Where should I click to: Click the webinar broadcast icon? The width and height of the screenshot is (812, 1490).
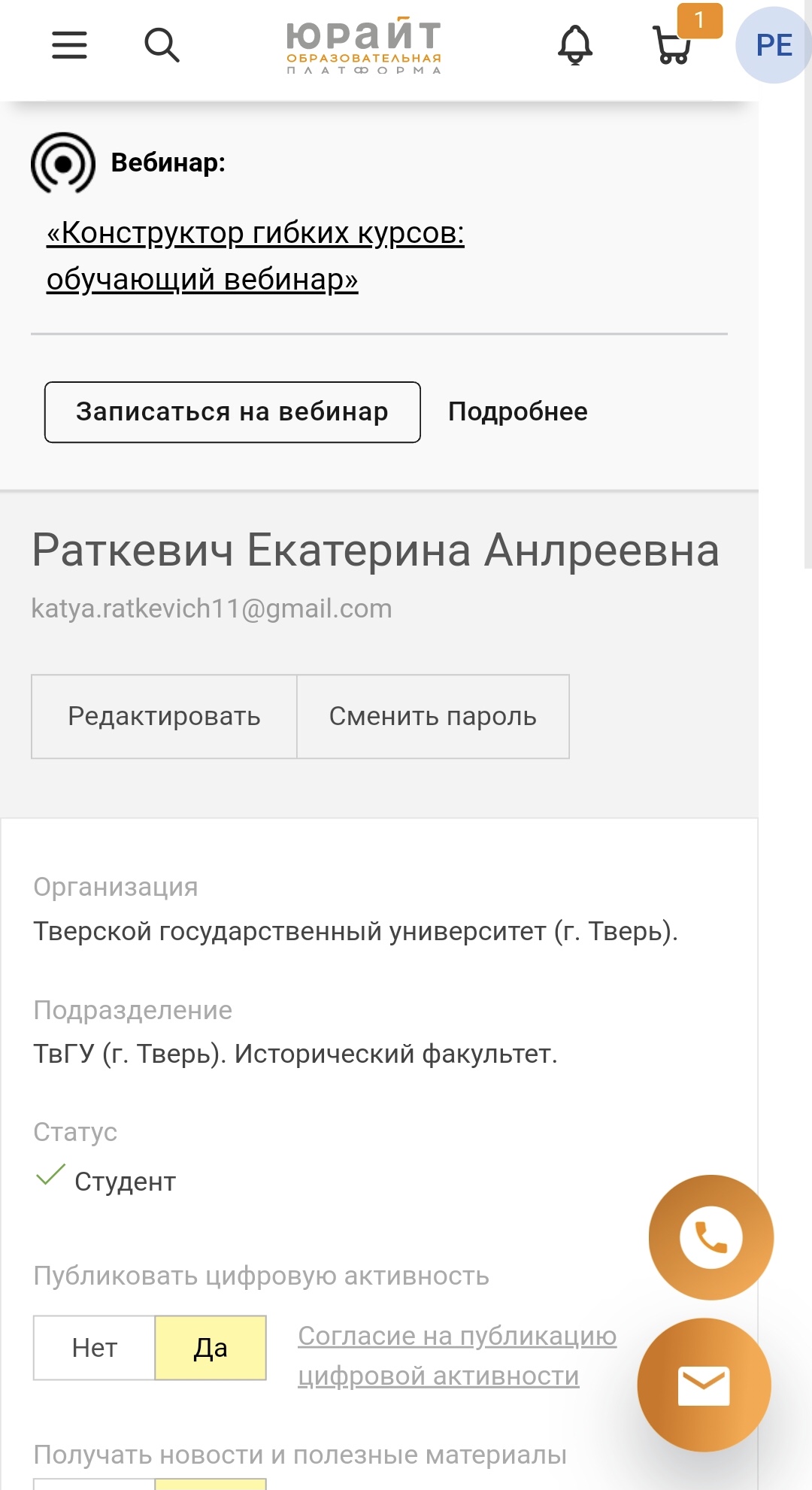pyautogui.click(x=63, y=163)
